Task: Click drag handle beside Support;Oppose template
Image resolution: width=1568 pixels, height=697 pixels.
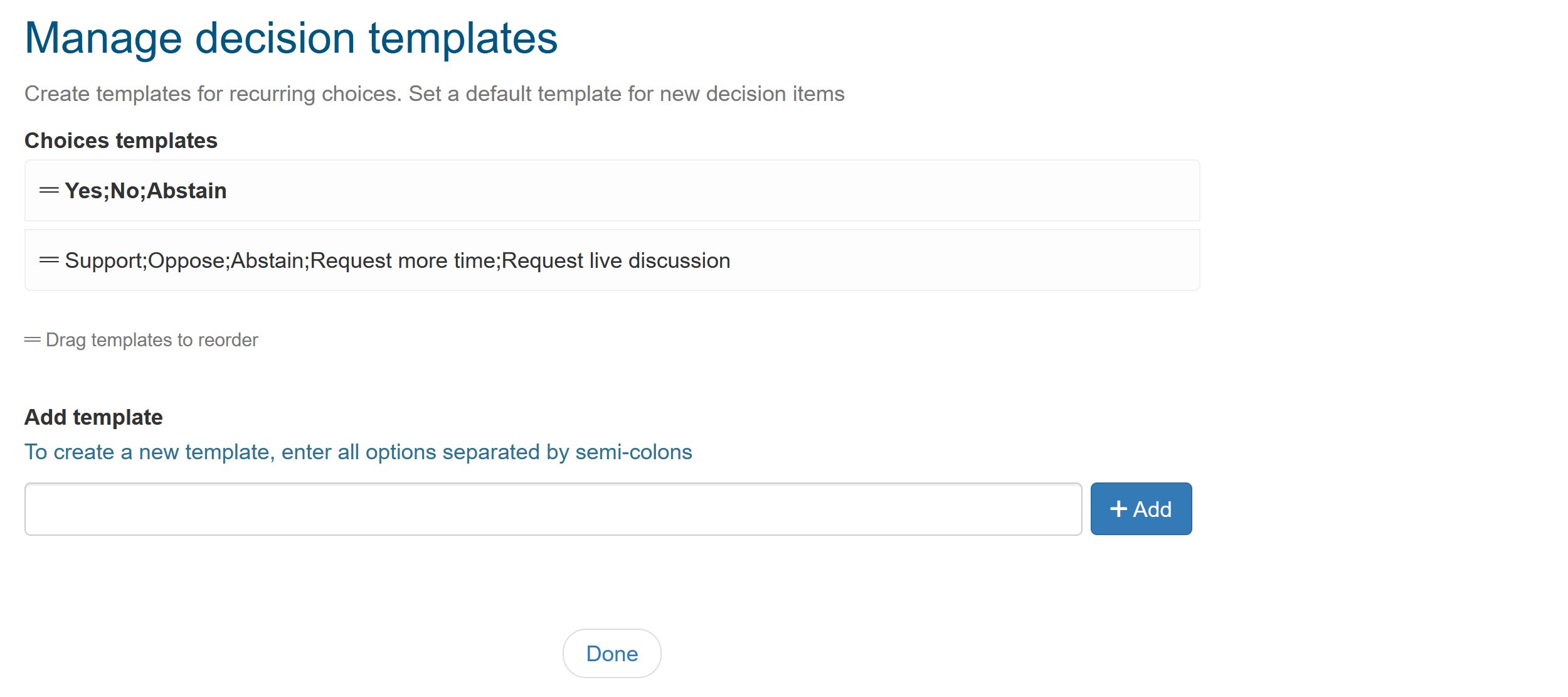Action: point(49,260)
